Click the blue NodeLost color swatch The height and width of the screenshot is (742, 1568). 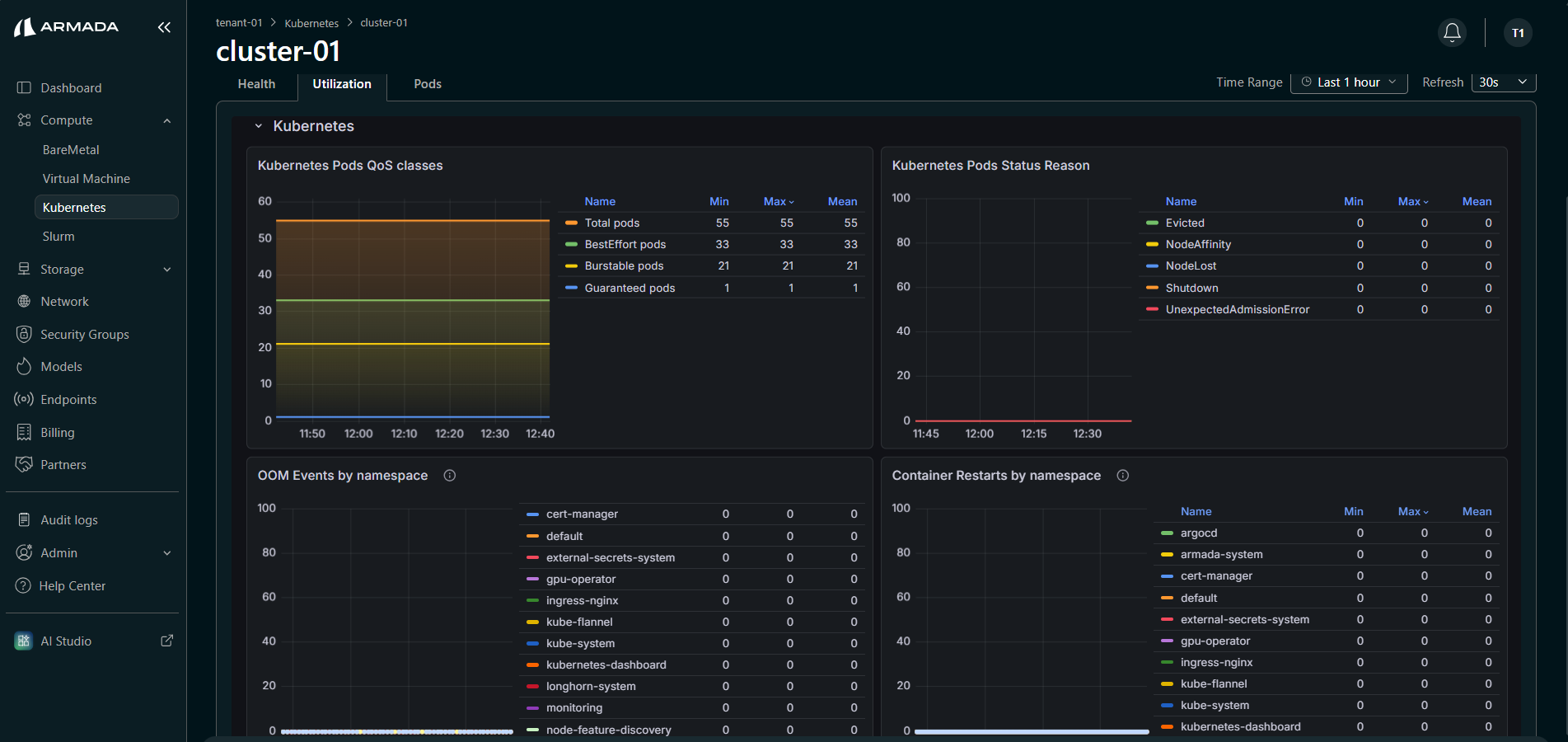coord(1152,266)
